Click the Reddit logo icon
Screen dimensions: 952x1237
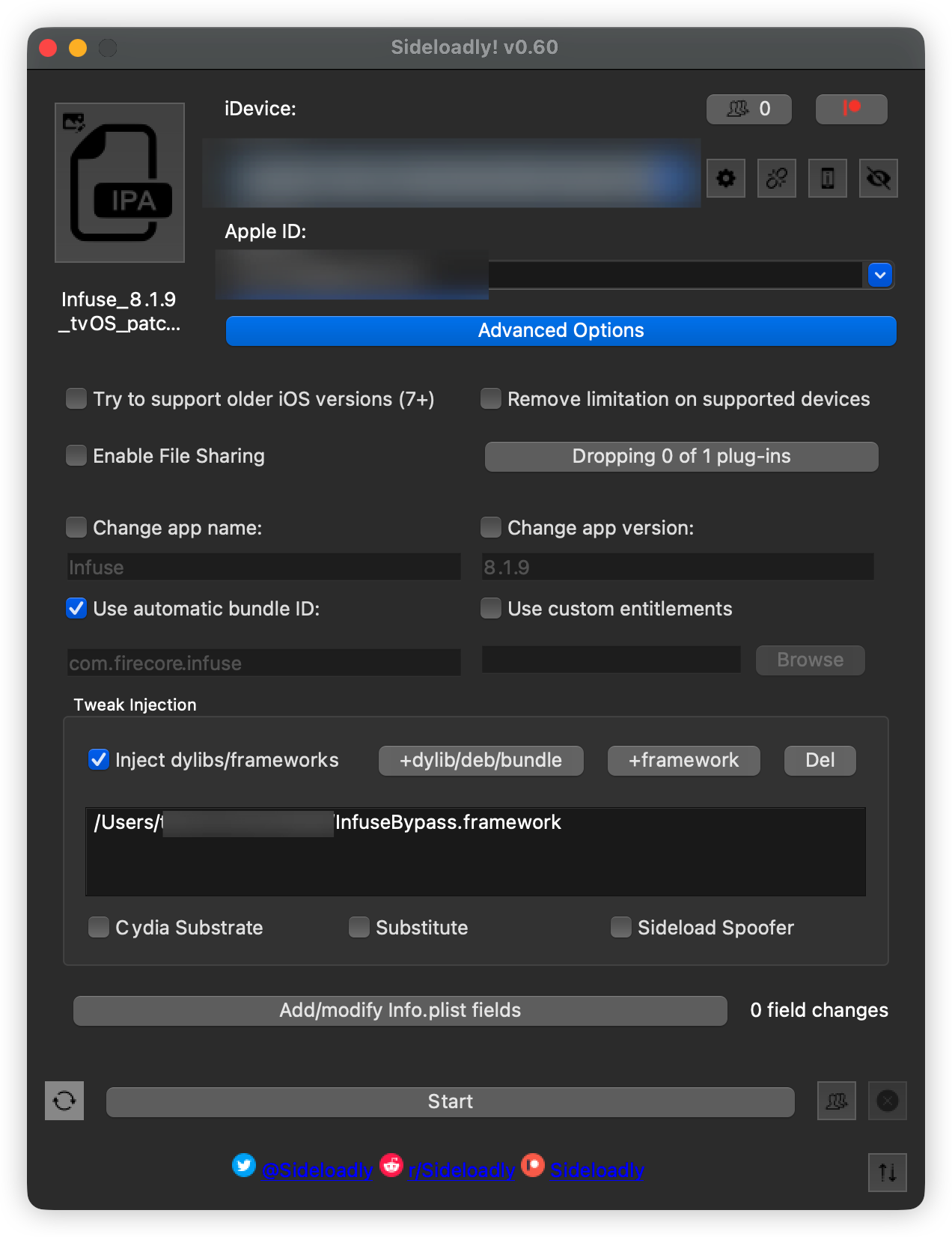[x=391, y=1166]
